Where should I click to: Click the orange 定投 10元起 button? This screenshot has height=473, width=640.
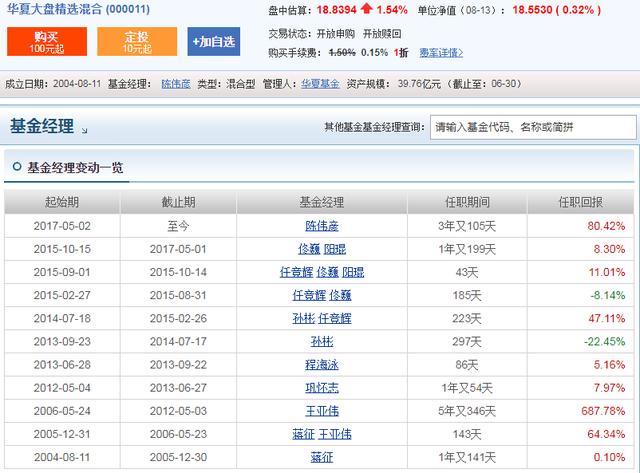click(137, 42)
